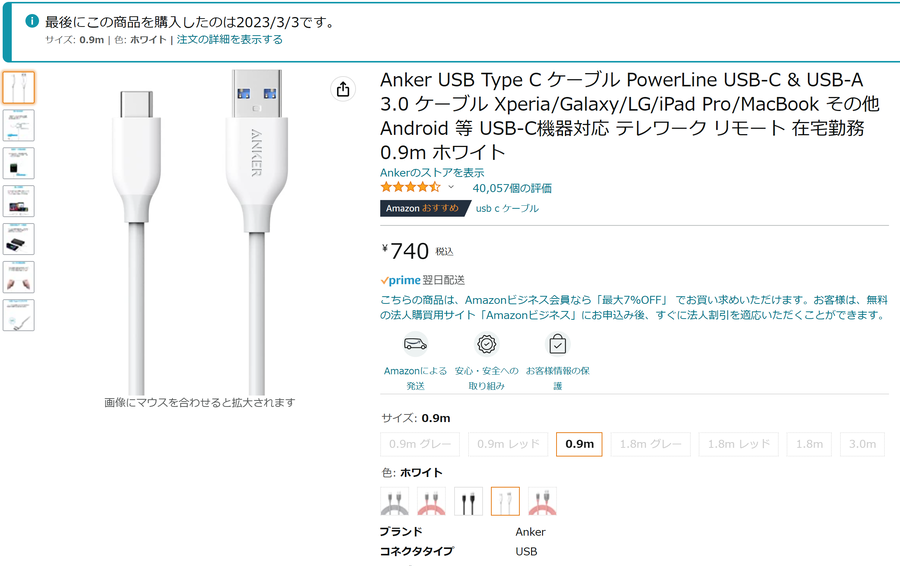Click the star rating icons

(410, 187)
